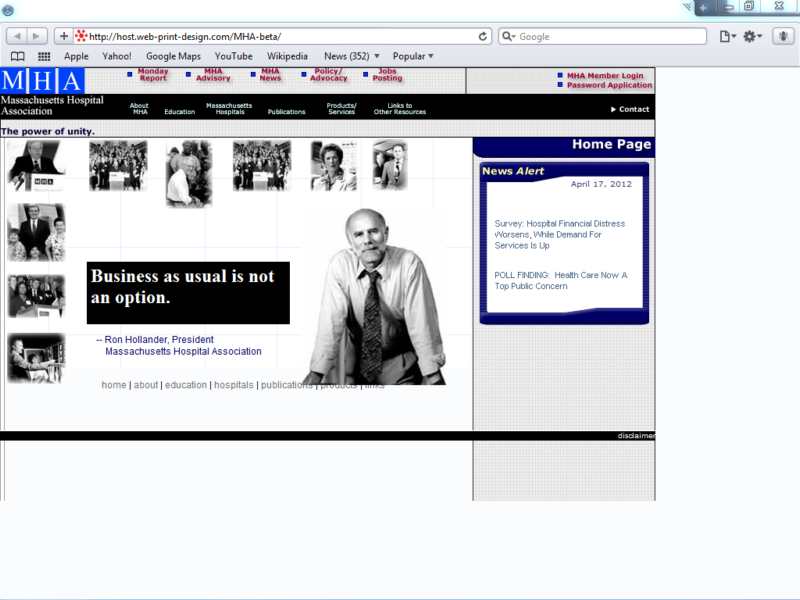Click the Business as usual quote banner
The image size is (800, 600).
(188, 293)
